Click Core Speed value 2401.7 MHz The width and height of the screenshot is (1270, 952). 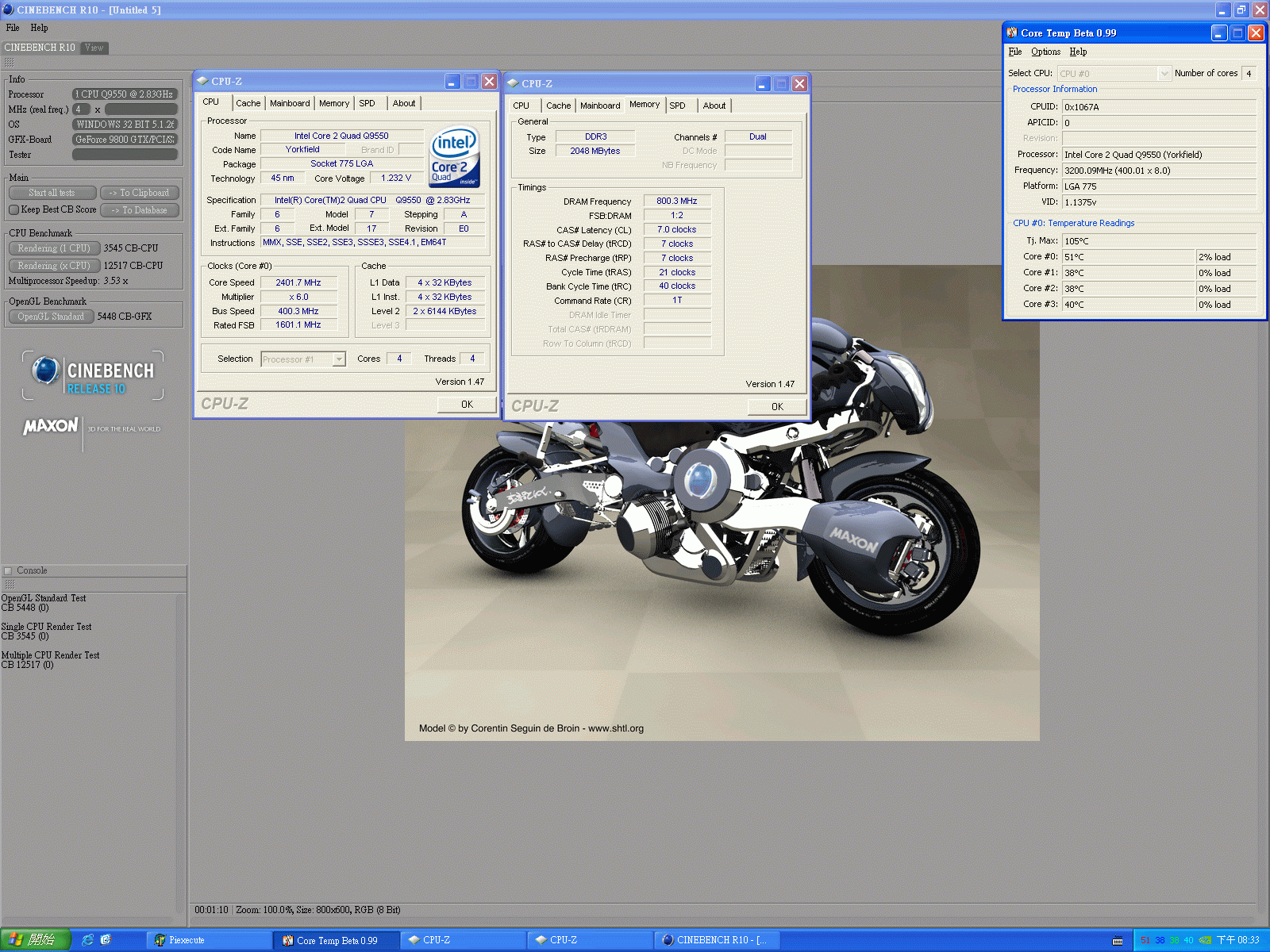click(298, 282)
